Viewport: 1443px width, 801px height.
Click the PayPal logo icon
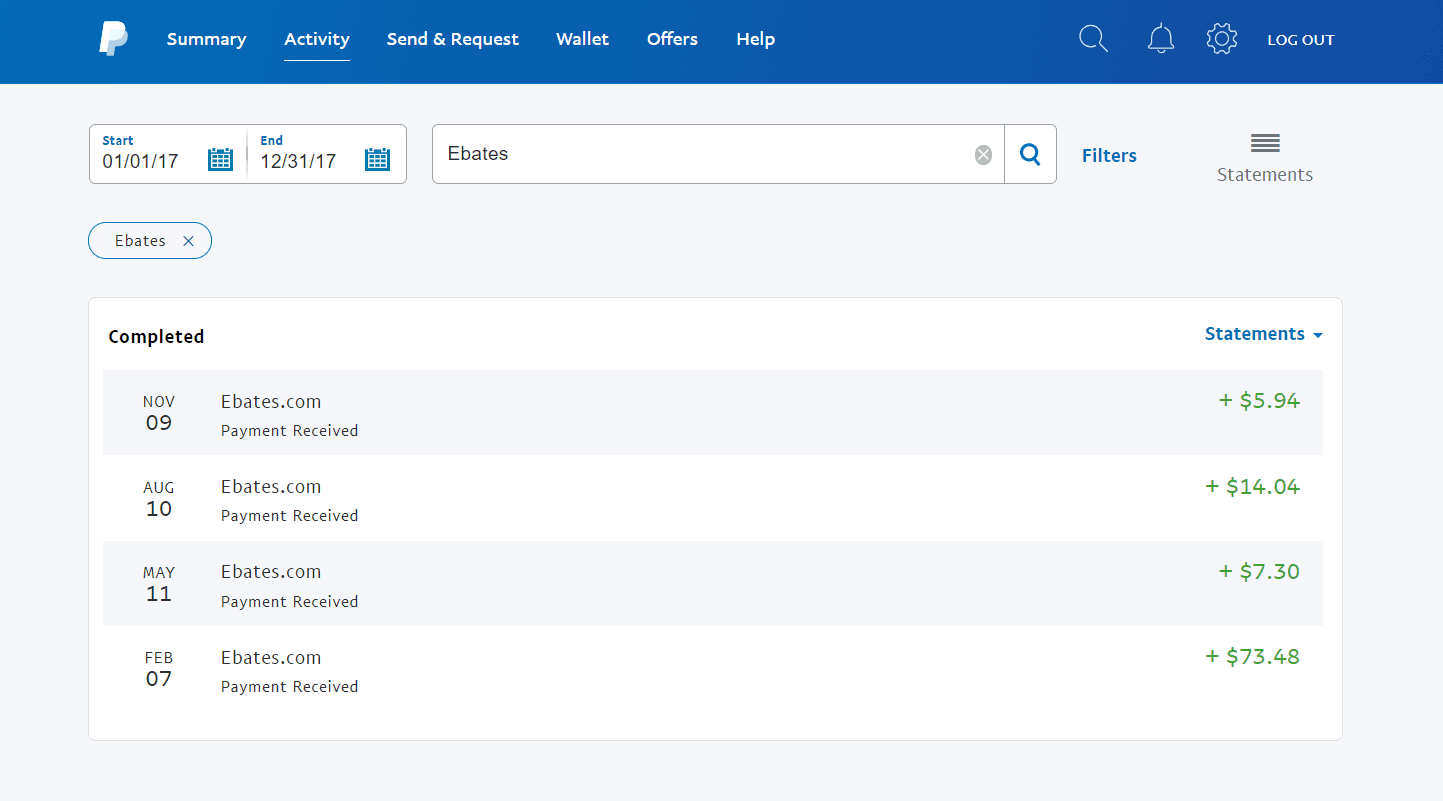click(x=113, y=39)
